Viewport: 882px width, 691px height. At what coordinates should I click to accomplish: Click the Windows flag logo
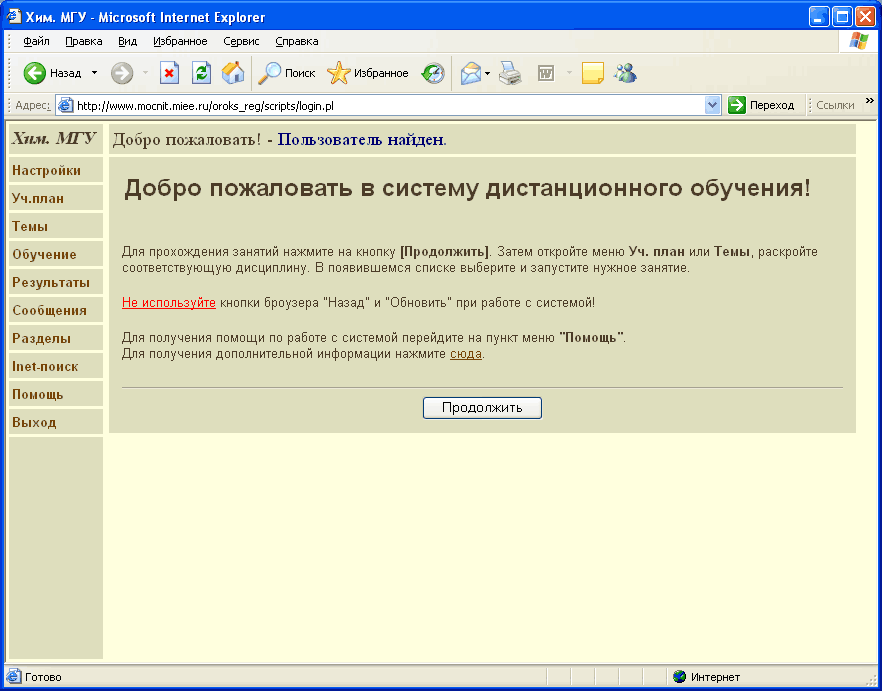click(x=858, y=41)
